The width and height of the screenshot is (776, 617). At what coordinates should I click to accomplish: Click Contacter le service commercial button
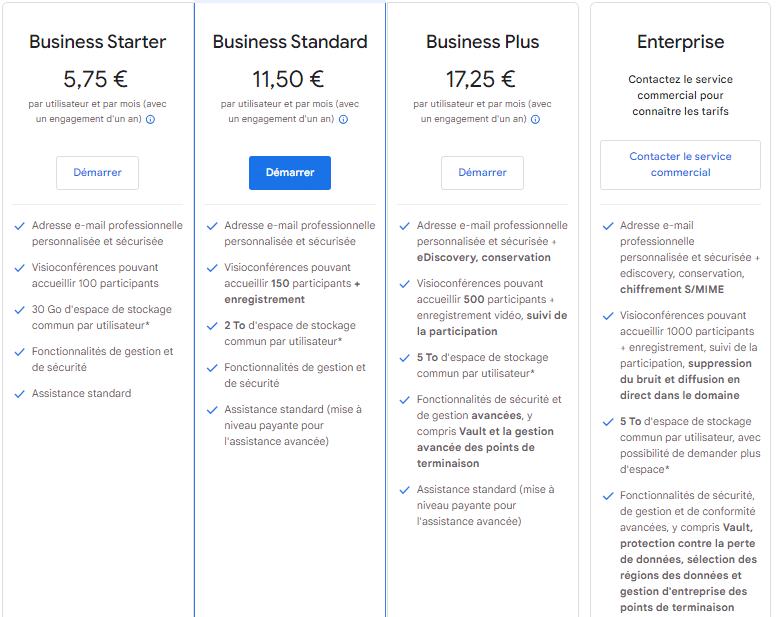coord(680,165)
